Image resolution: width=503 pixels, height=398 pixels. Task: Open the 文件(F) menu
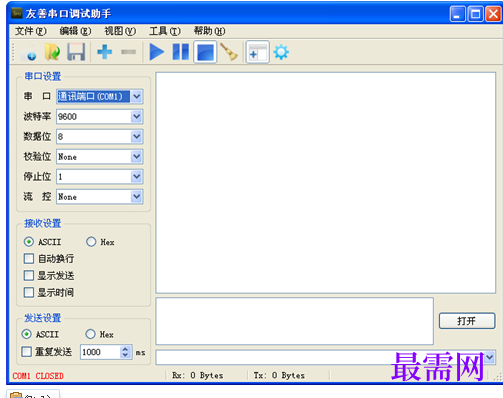[x=31, y=31]
